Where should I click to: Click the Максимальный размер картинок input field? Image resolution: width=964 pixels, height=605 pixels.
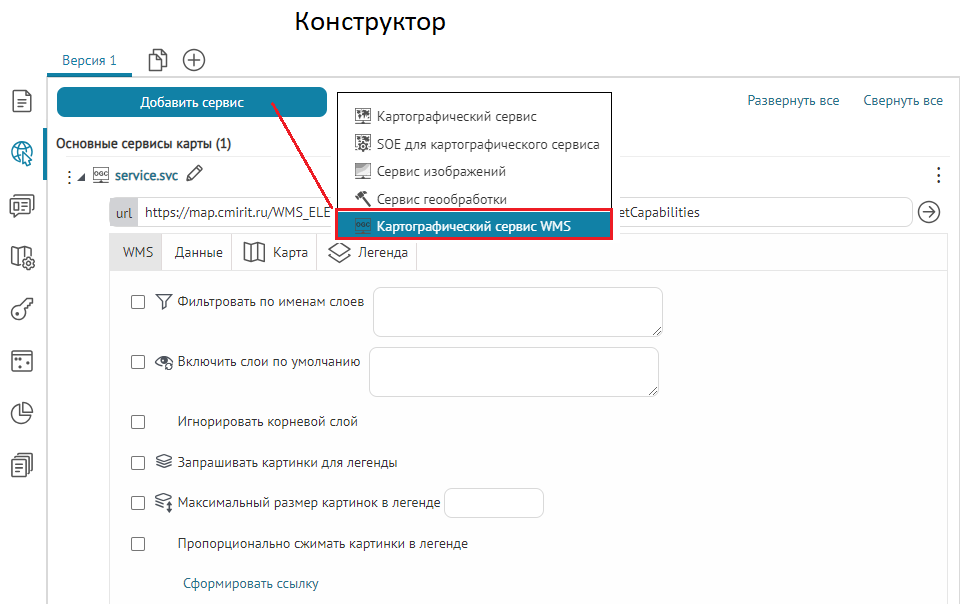point(493,503)
